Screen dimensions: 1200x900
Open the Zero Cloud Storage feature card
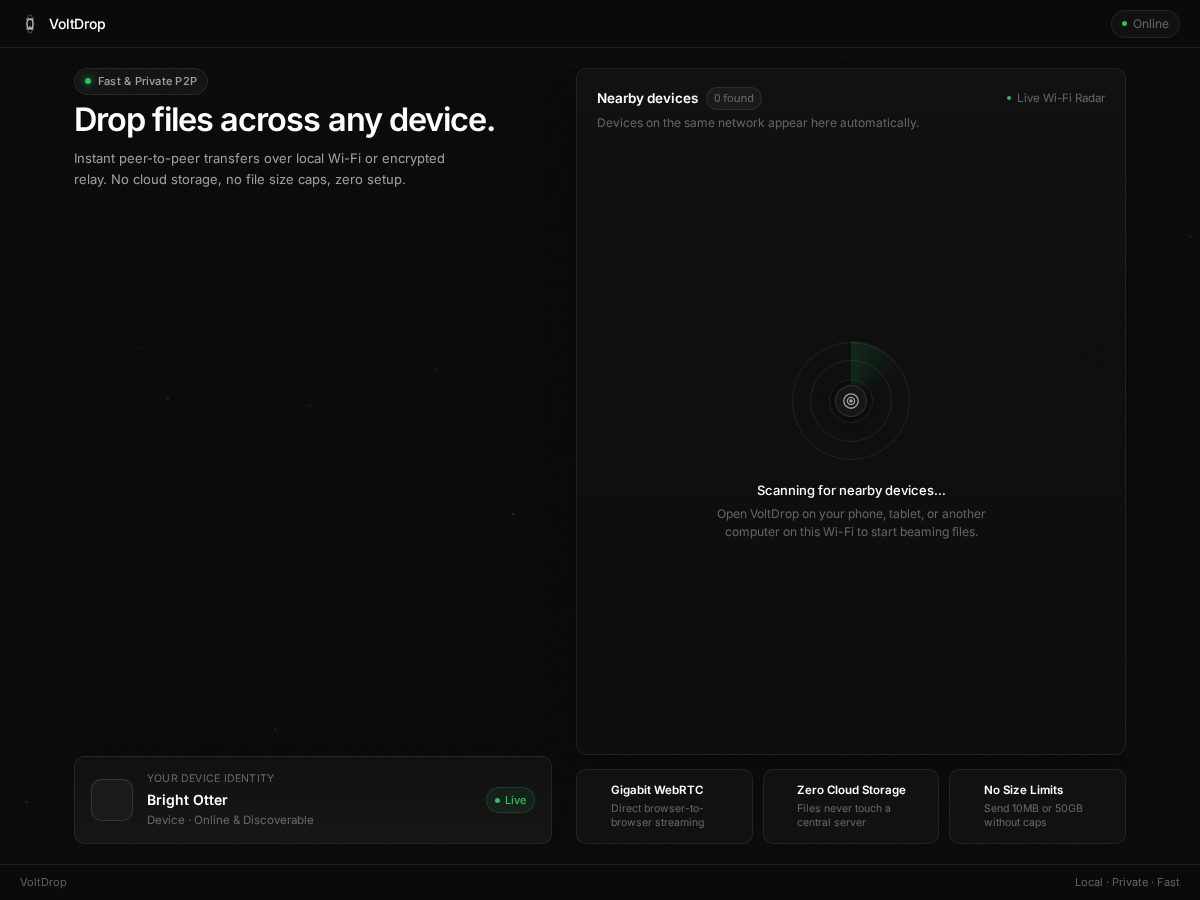(851, 806)
